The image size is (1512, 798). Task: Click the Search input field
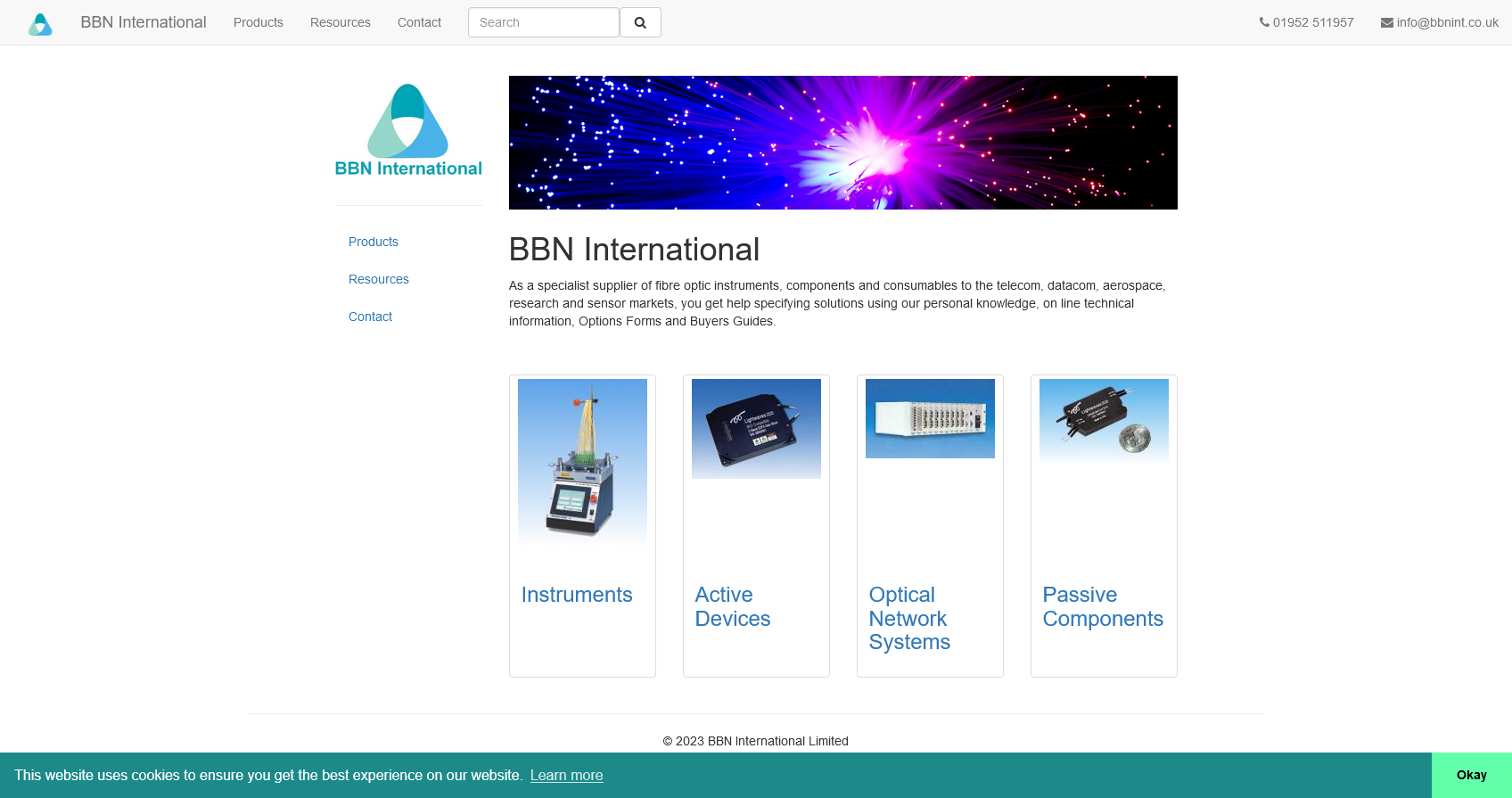pos(543,22)
